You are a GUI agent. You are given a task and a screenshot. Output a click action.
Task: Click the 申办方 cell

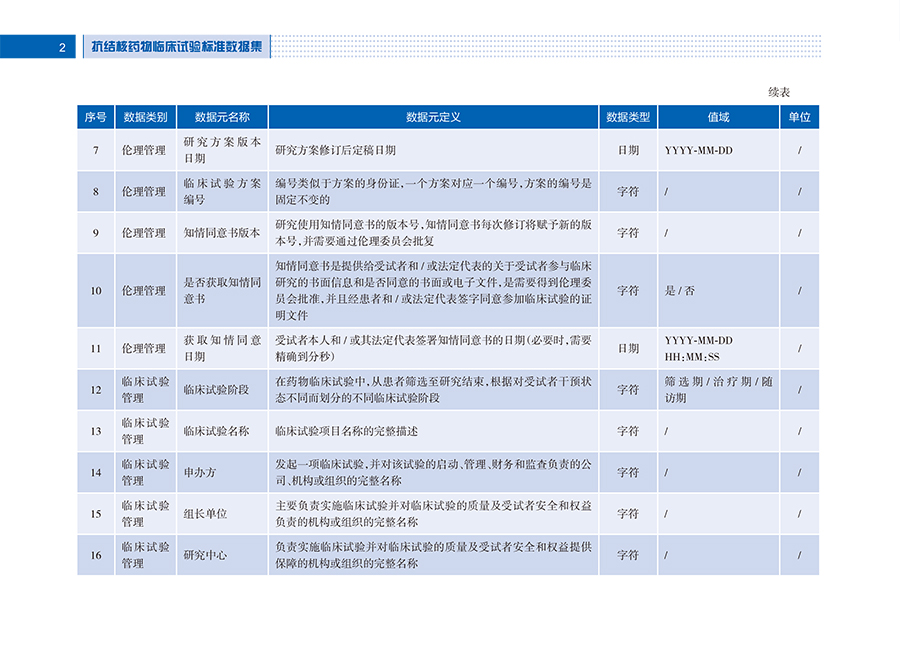222,472
